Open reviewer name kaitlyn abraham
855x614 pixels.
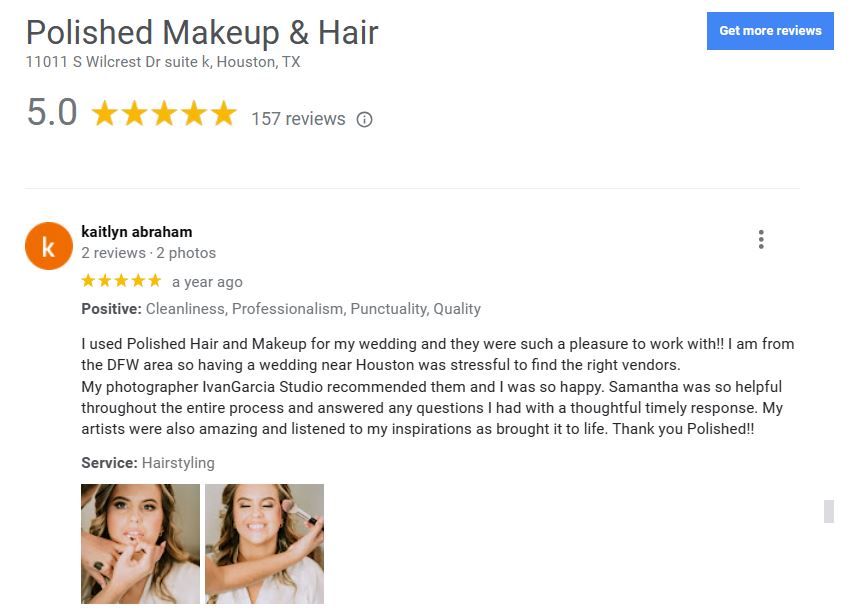pos(137,232)
